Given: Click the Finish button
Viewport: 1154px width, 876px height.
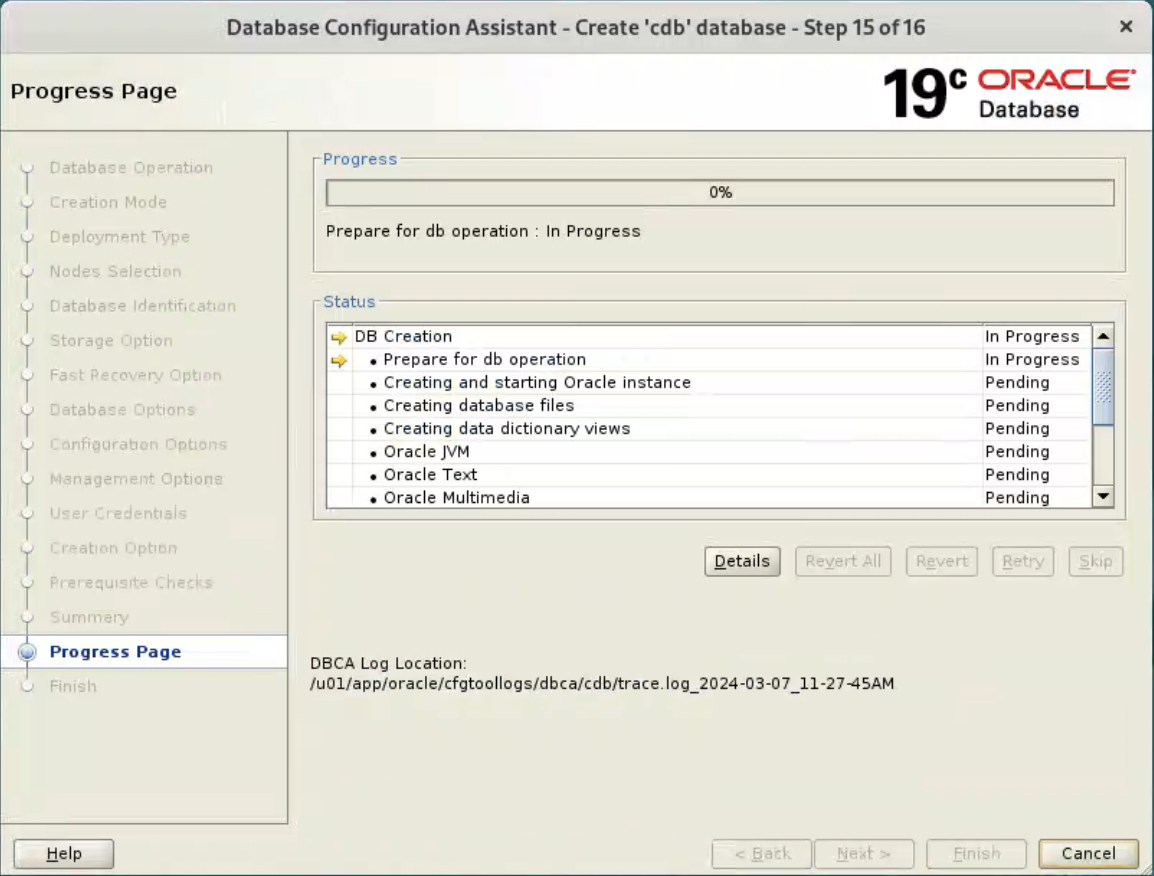Looking at the screenshot, I should tap(976, 854).
